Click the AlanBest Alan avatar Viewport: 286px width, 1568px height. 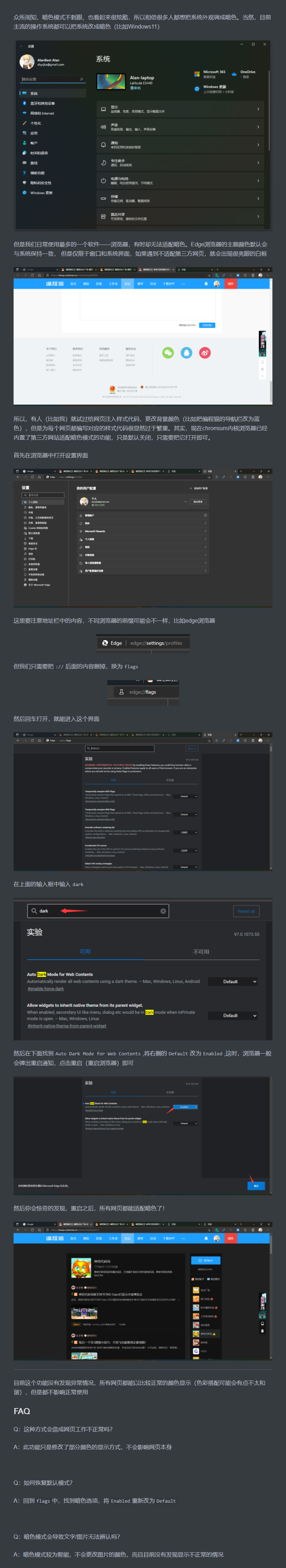(27, 61)
